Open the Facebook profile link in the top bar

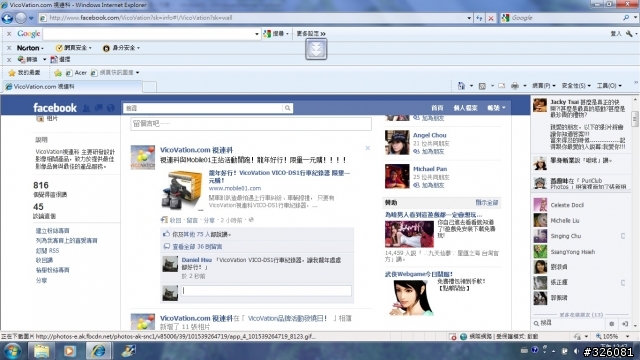465,108
